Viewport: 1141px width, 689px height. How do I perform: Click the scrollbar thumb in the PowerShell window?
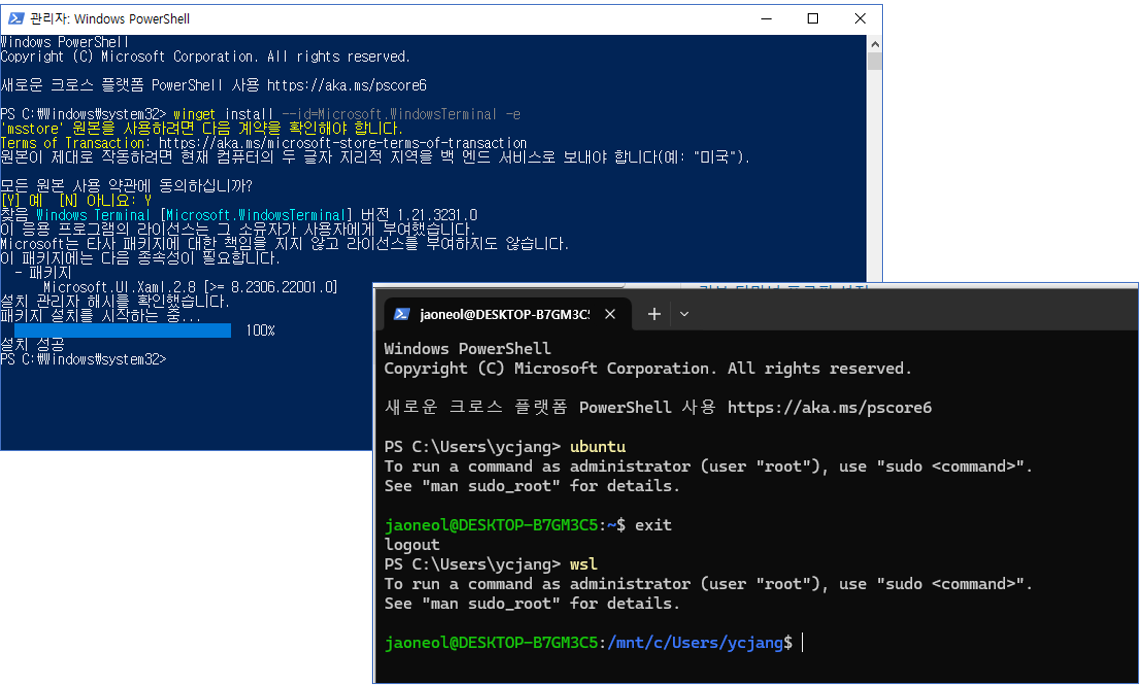tap(875, 61)
